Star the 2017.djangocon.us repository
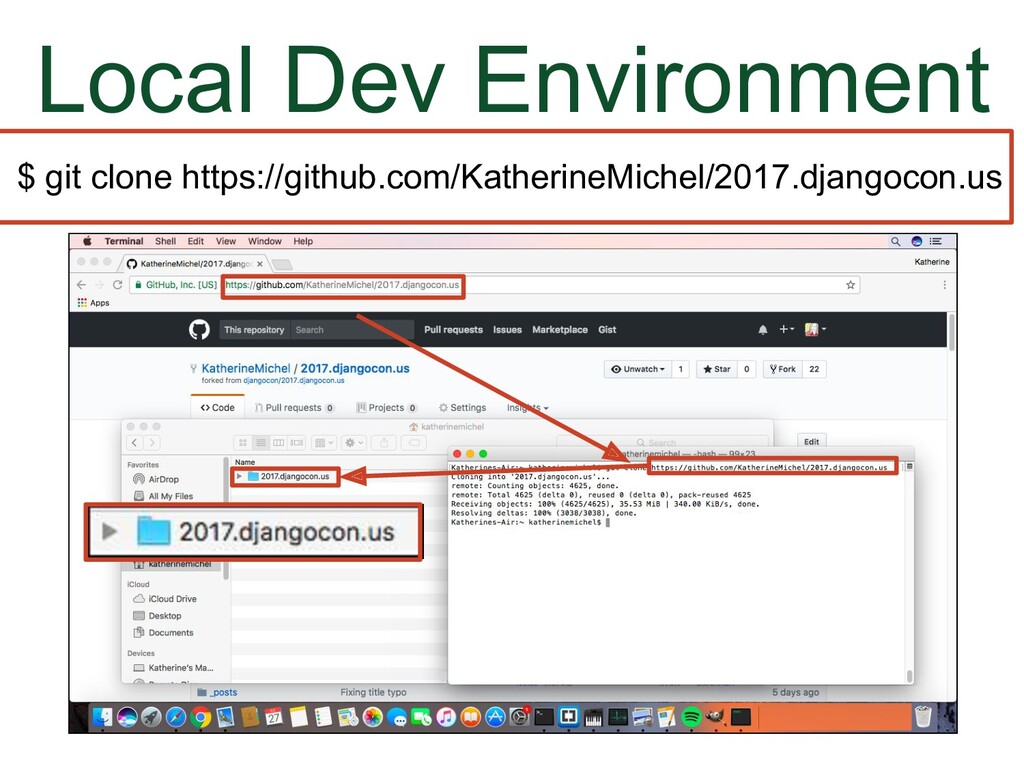Viewport: 1024px width, 768px height. click(718, 369)
